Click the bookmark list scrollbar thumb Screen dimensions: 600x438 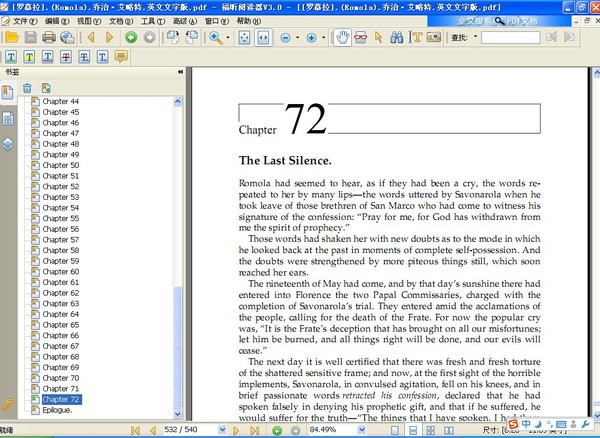pos(178,348)
